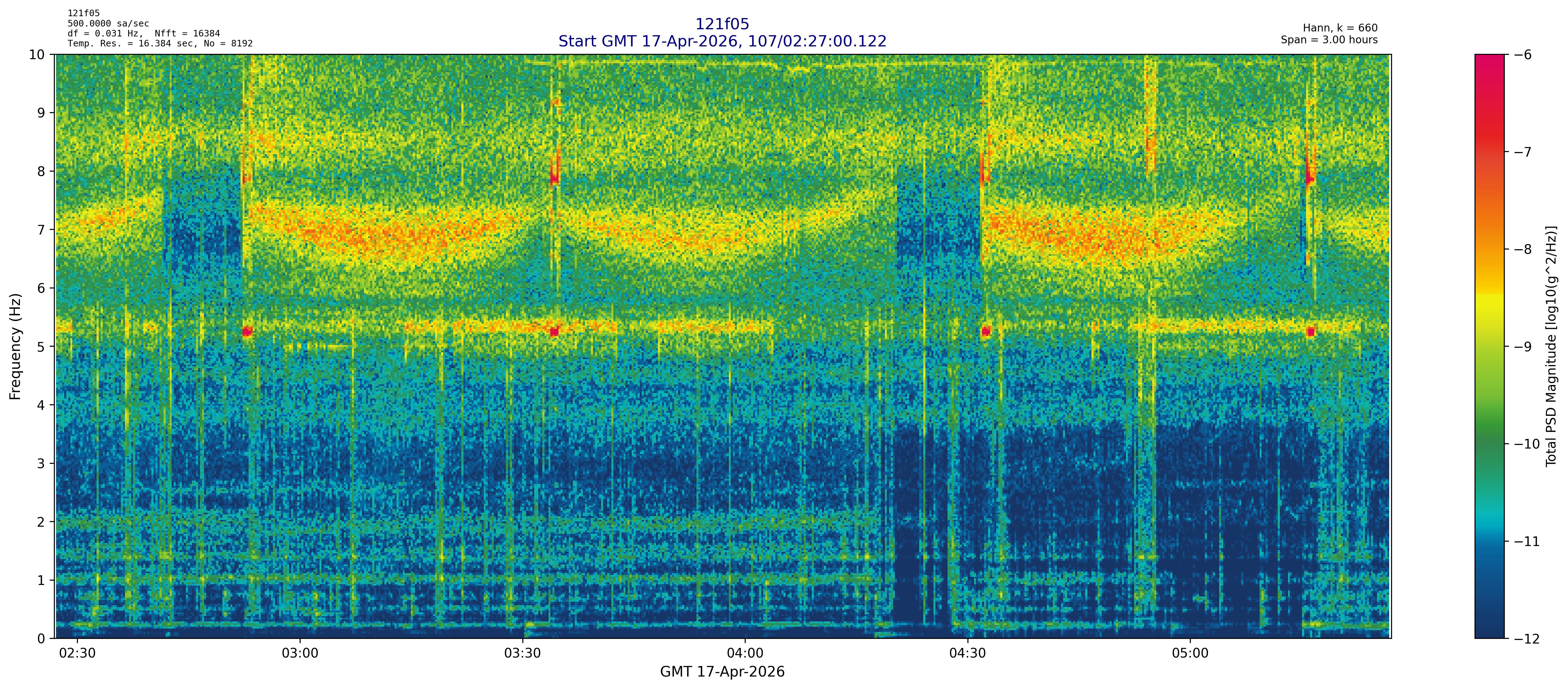Click the 04:30 time axis label
This screenshot has width=1568, height=689.
click(x=967, y=654)
